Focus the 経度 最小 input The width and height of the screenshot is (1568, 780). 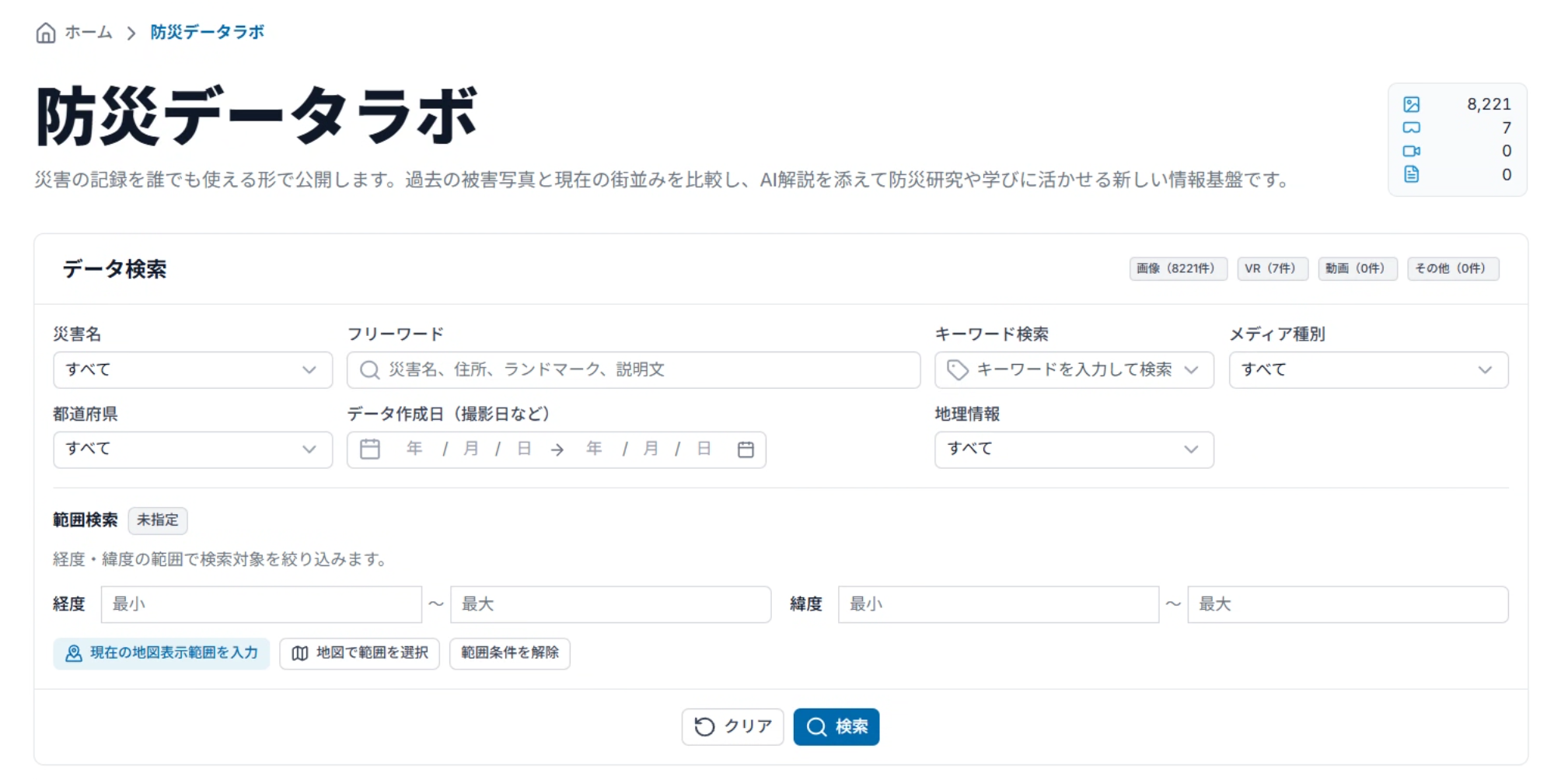[x=261, y=604]
